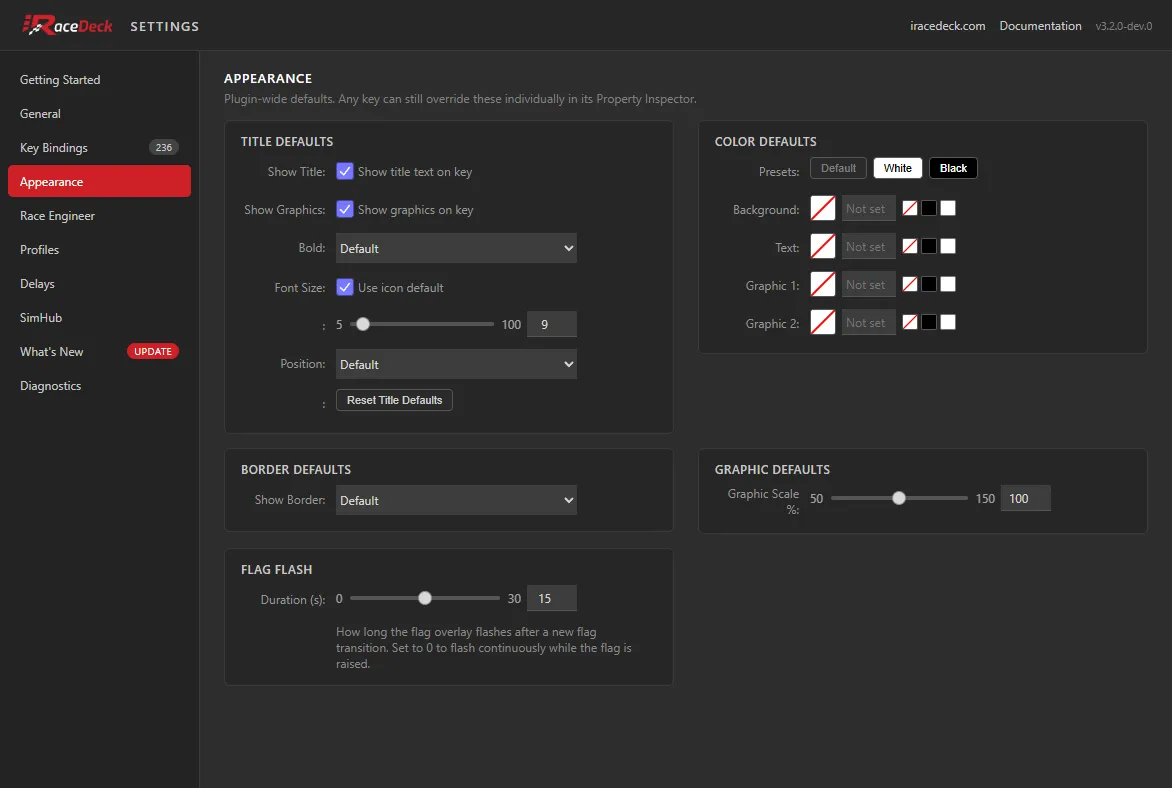This screenshot has width=1172, height=788.
Task: Open the Text color picker swatch
Action: [823, 246]
